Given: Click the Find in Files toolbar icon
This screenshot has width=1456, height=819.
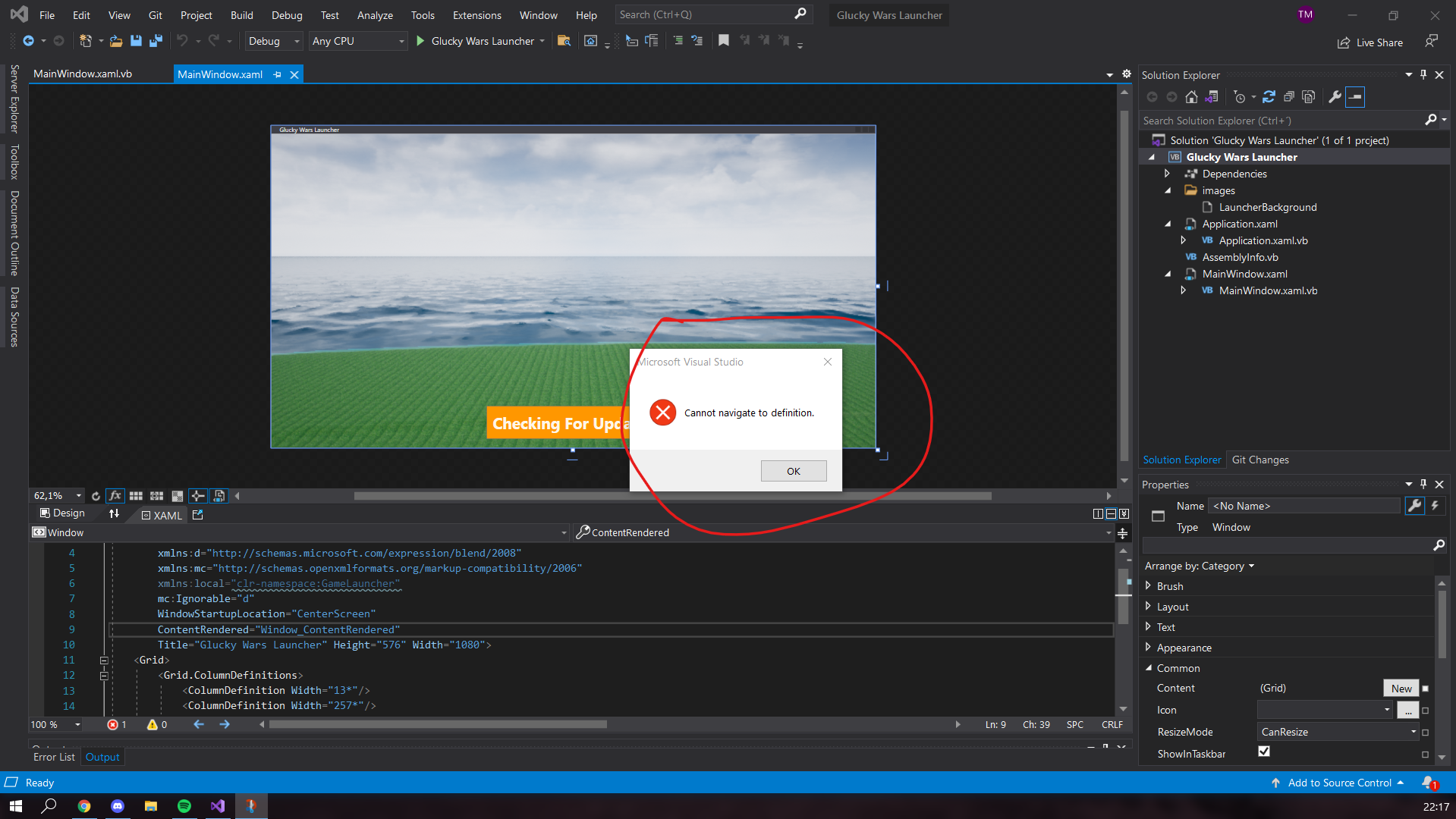Looking at the screenshot, I should pos(564,41).
